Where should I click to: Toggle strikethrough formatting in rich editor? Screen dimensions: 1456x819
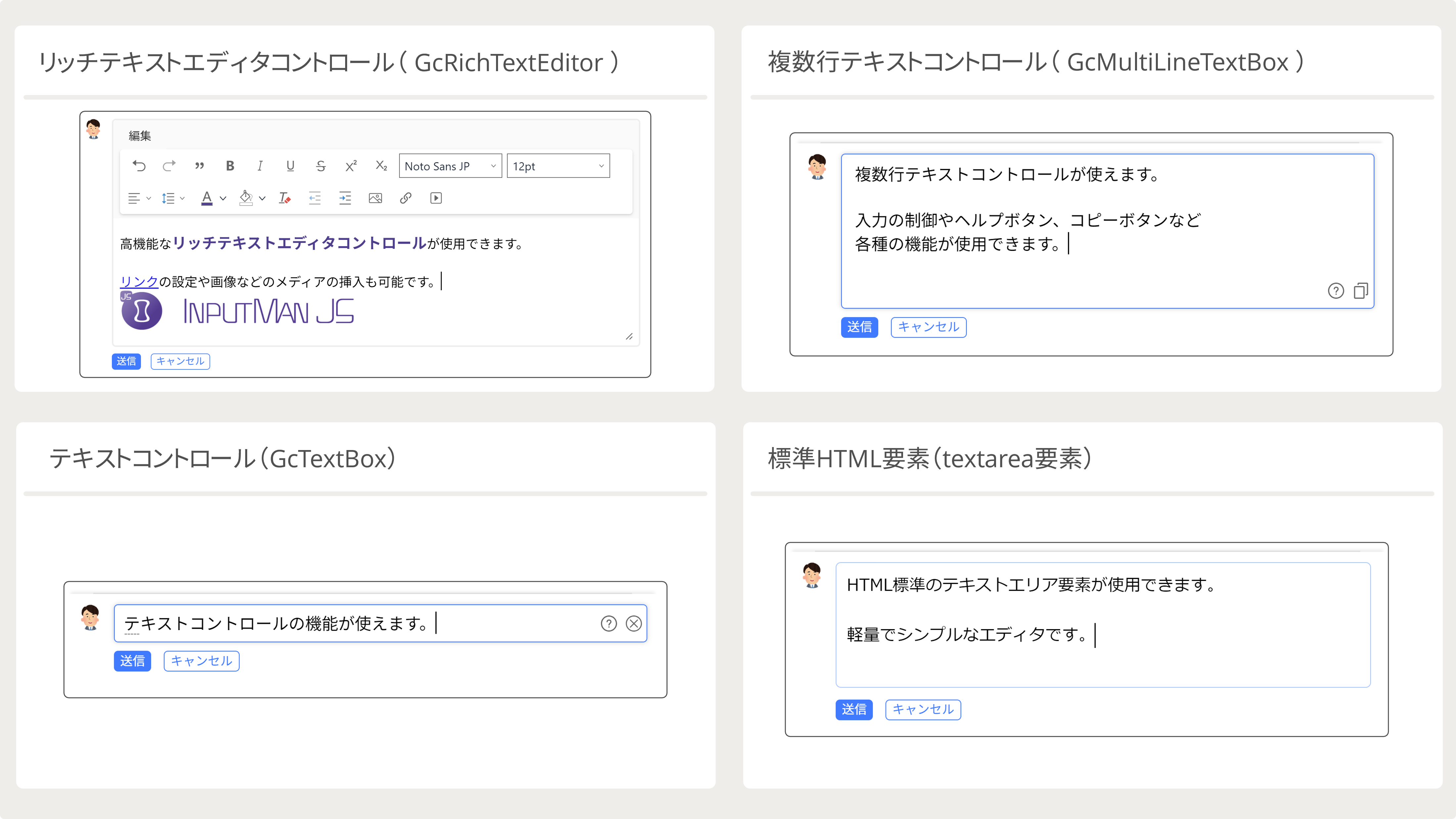[x=320, y=165]
